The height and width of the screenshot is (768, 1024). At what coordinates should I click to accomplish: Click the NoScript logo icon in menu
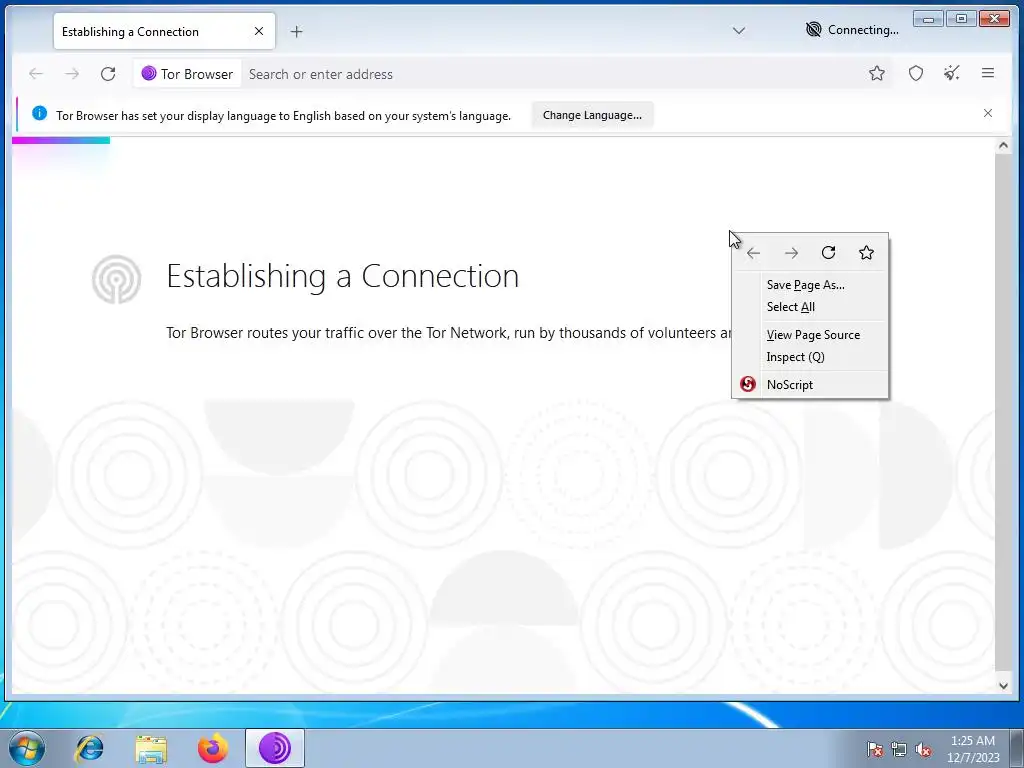pos(748,384)
